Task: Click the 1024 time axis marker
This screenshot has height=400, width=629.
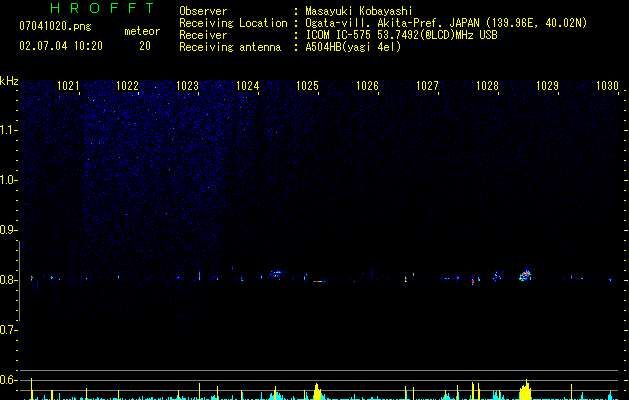Action: click(x=248, y=86)
